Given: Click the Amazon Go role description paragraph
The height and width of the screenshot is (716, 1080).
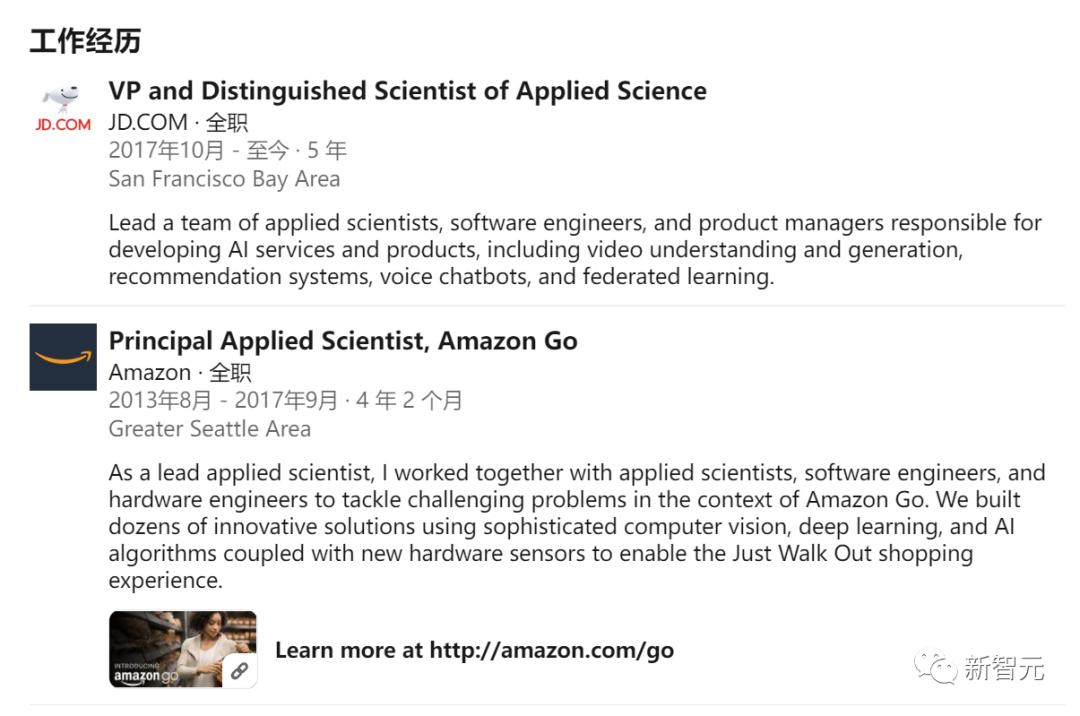Looking at the screenshot, I should pyautogui.click(x=575, y=526).
